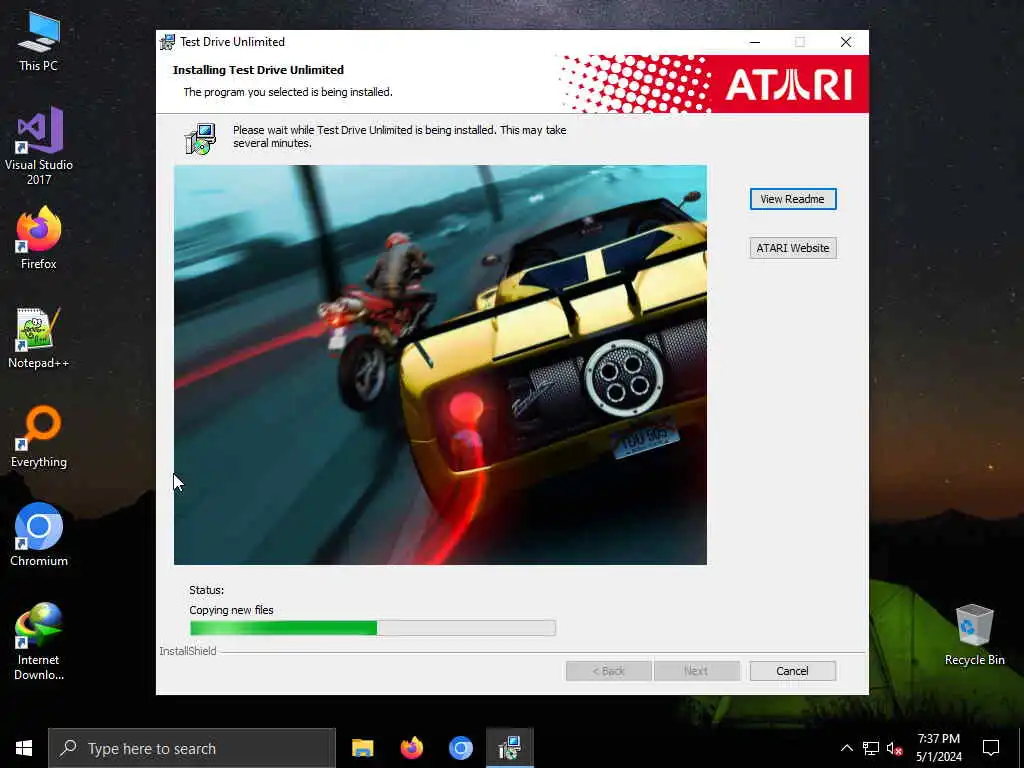The height and width of the screenshot is (768, 1024).
Task: Click the Type here to search box
Action: (x=192, y=748)
